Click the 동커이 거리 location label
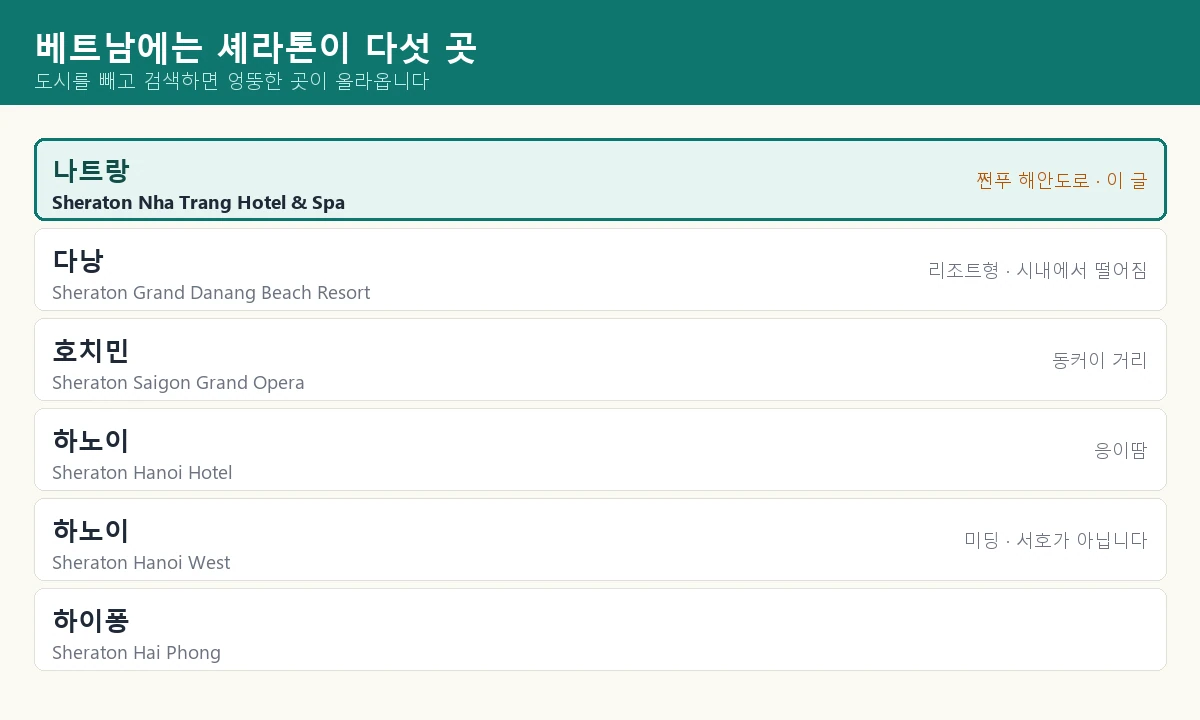Viewport: 1200px width, 720px height. [x=1100, y=360]
